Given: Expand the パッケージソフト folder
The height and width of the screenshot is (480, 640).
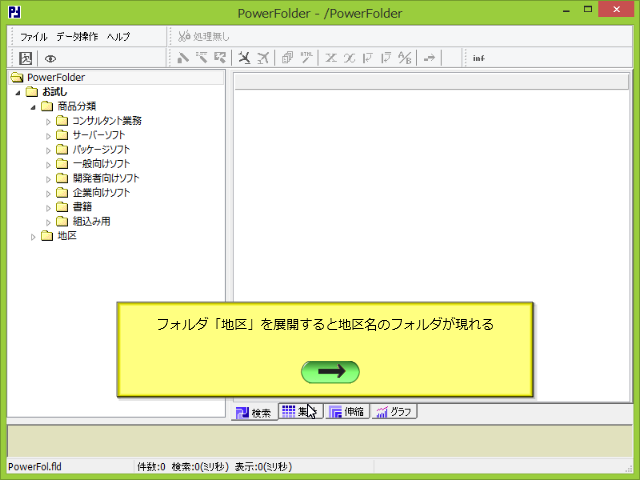Looking at the screenshot, I should (x=48, y=151).
